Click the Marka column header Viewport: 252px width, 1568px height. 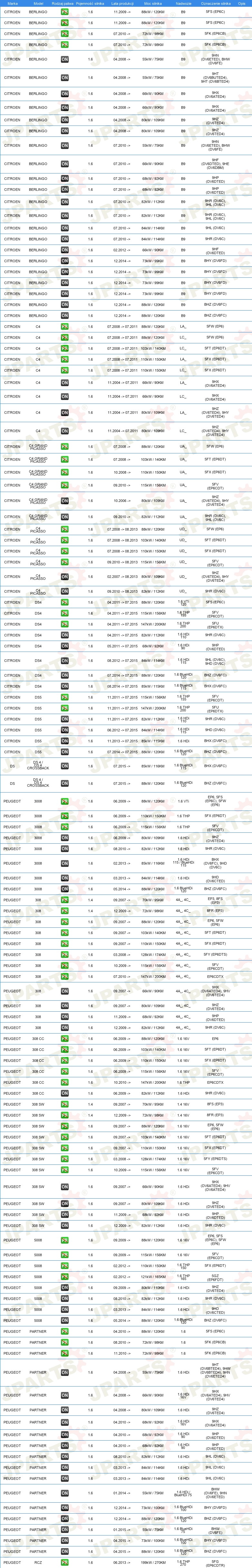(x=12, y=3)
